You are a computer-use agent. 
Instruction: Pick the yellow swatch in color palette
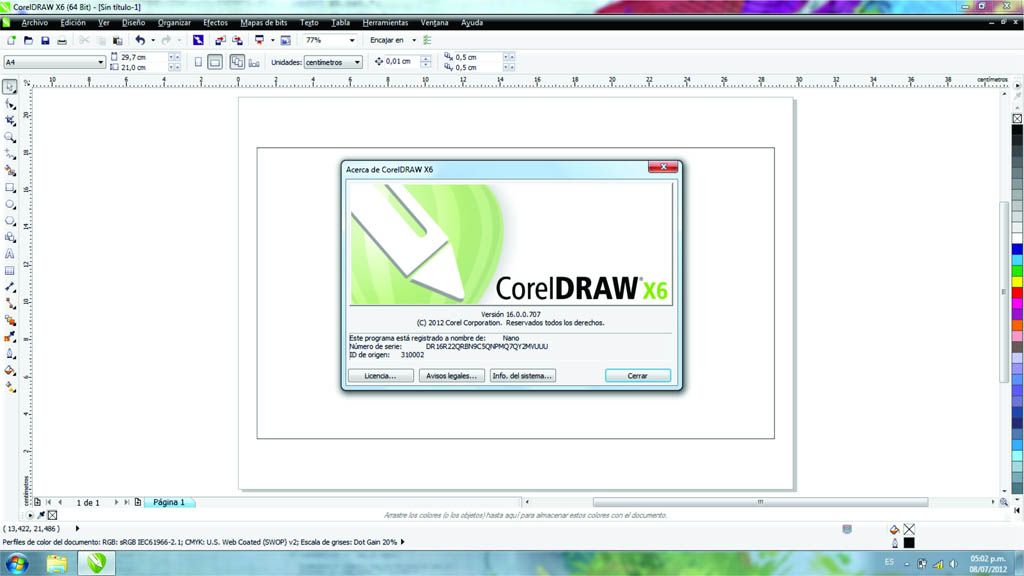1017,281
